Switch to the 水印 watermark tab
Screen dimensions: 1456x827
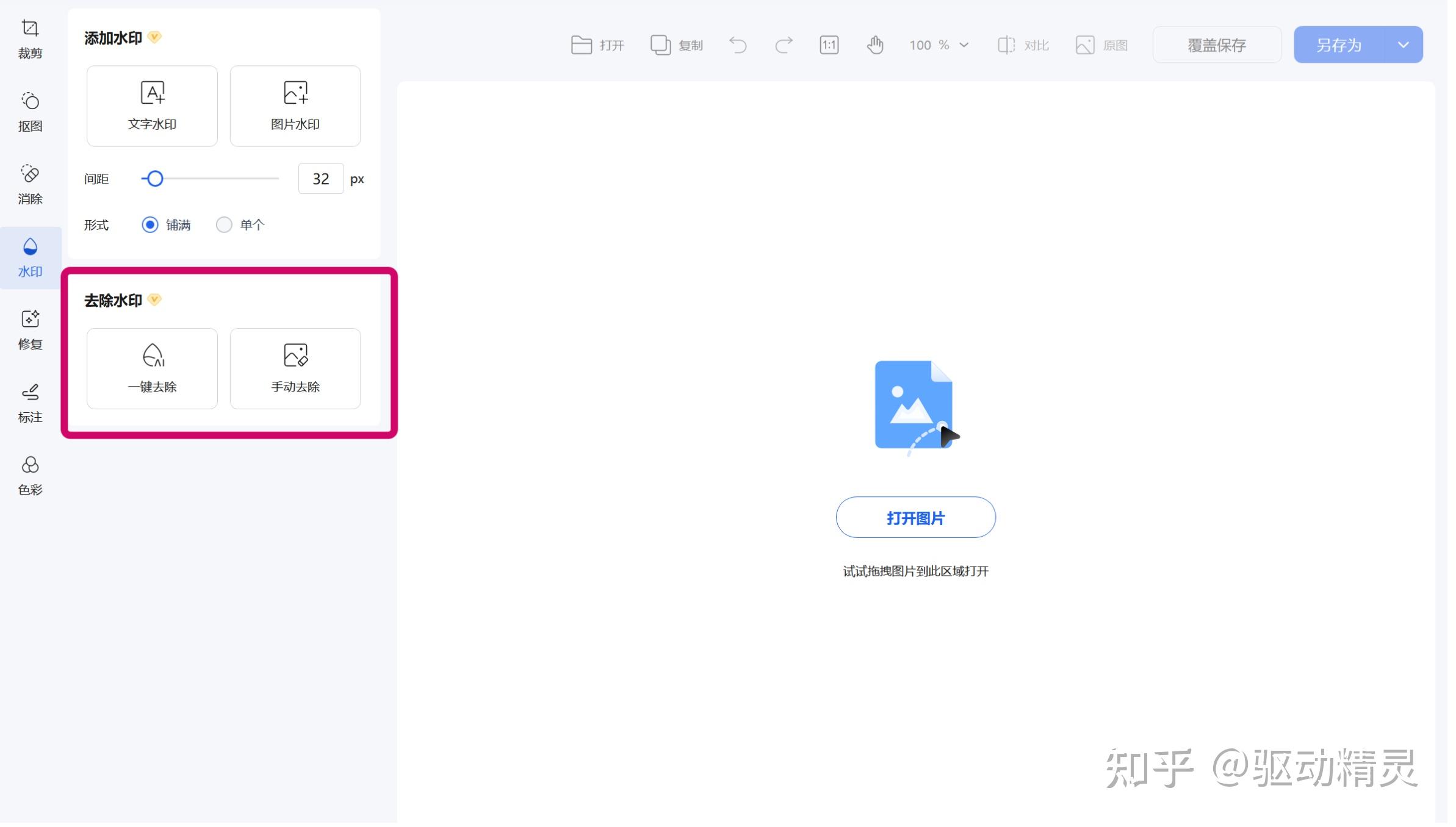pos(30,257)
